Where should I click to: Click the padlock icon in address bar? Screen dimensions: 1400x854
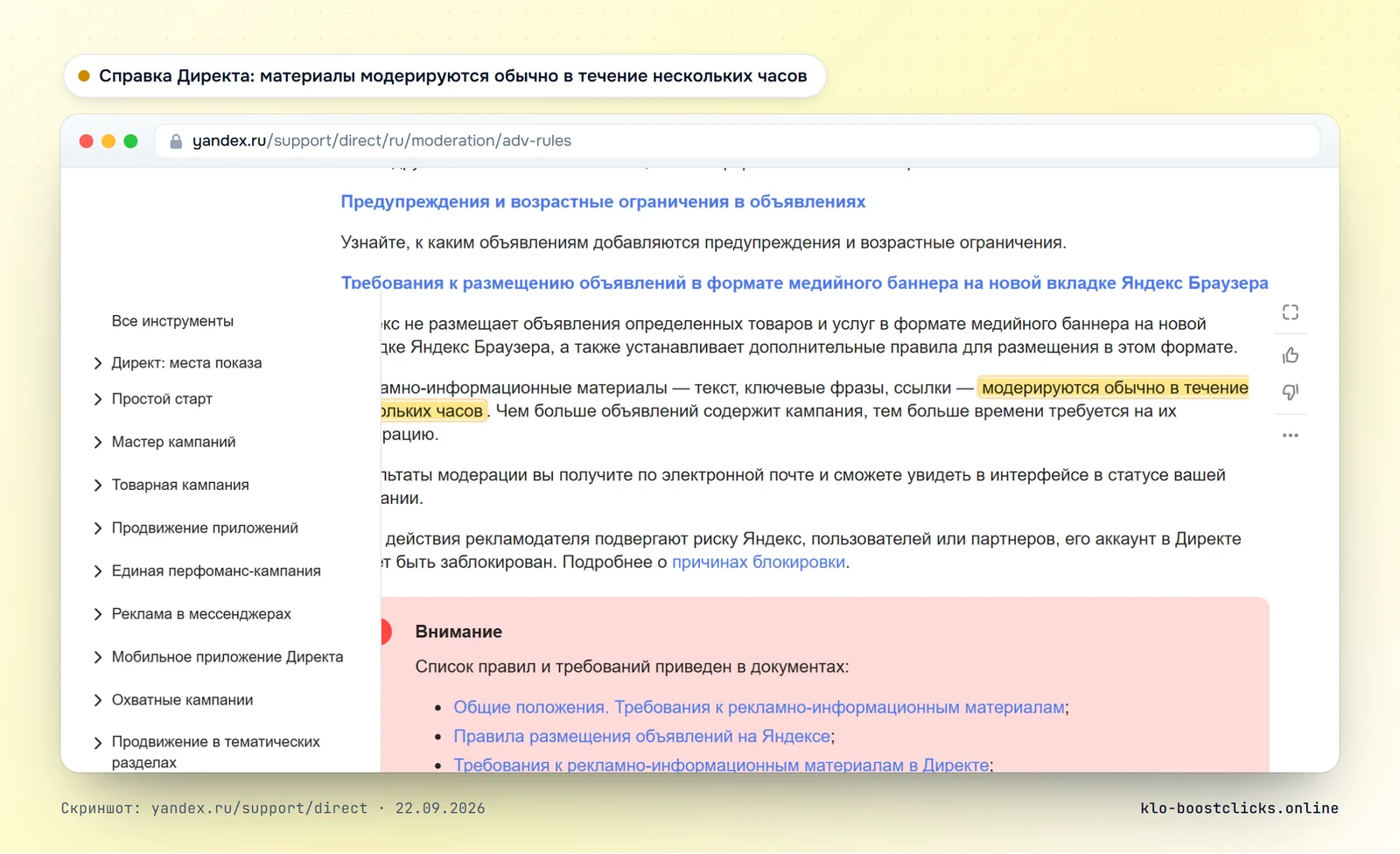coord(176,141)
